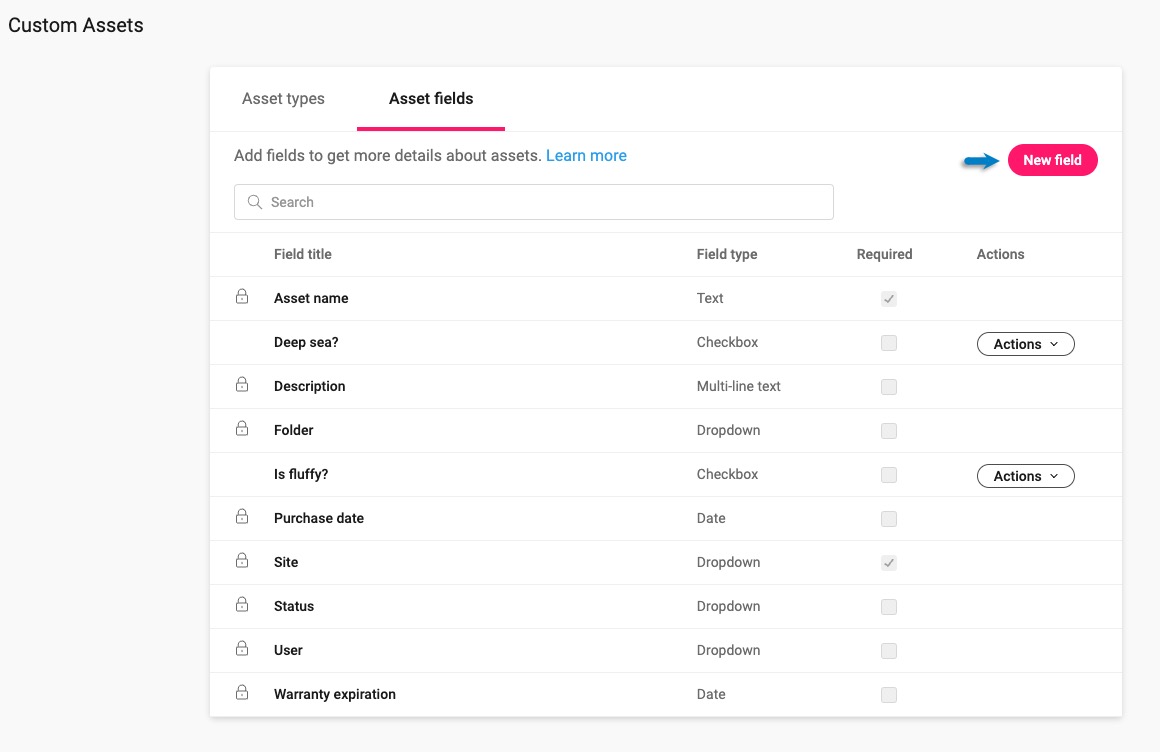Click the lock icon beside Description
The height and width of the screenshot is (752, 1160).
click(x=242, y=385)
